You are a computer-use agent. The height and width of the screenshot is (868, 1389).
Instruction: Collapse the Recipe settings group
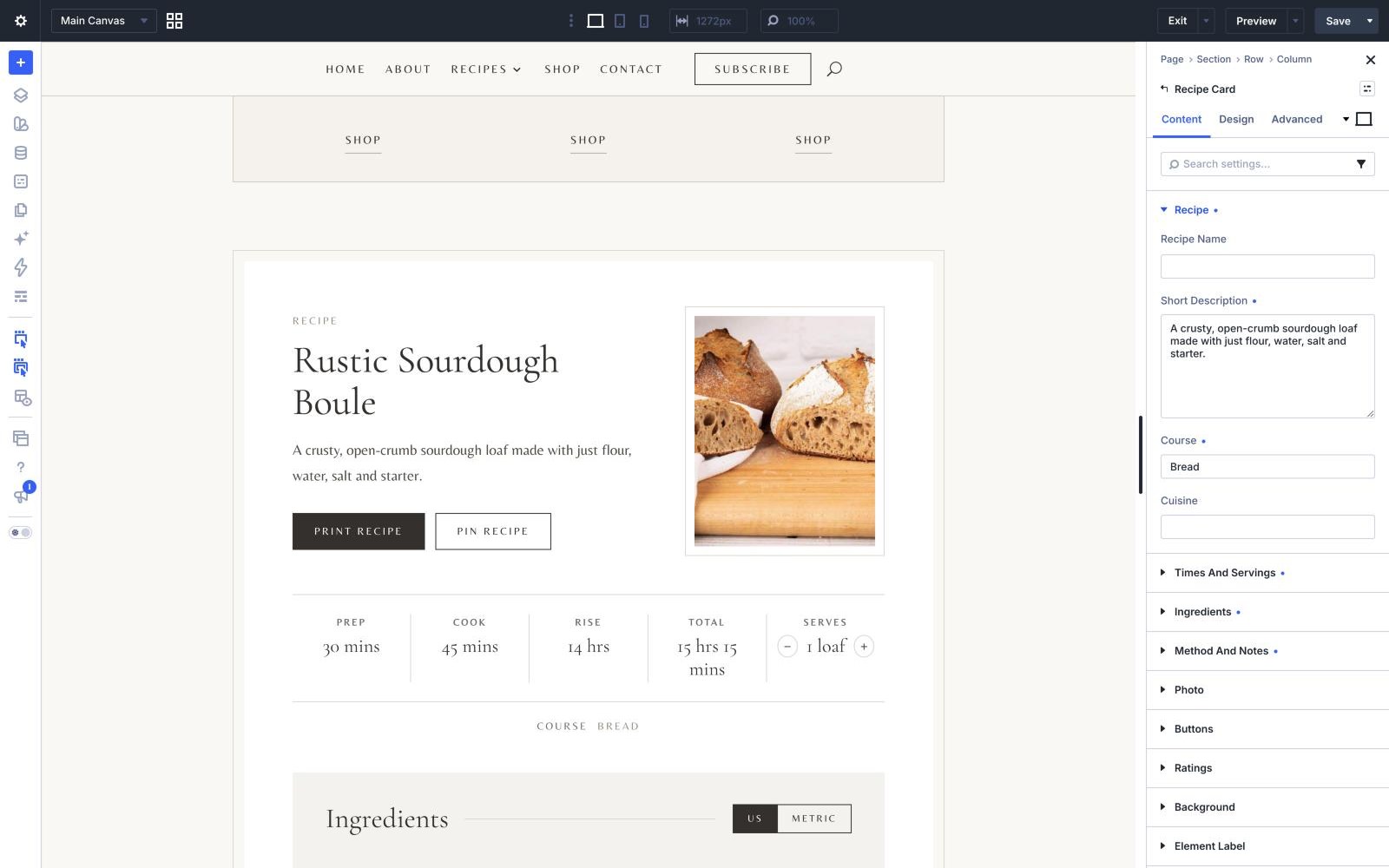pos(1189,210)
